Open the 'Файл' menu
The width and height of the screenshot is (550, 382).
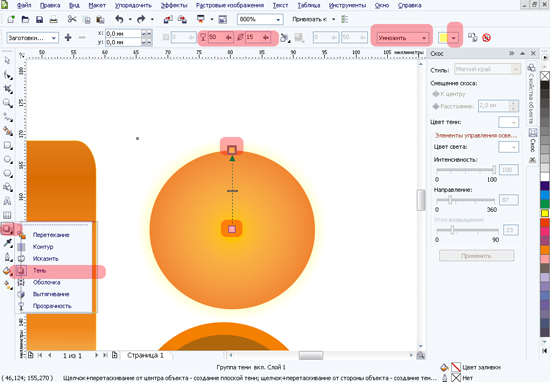[x=24, y=5]
